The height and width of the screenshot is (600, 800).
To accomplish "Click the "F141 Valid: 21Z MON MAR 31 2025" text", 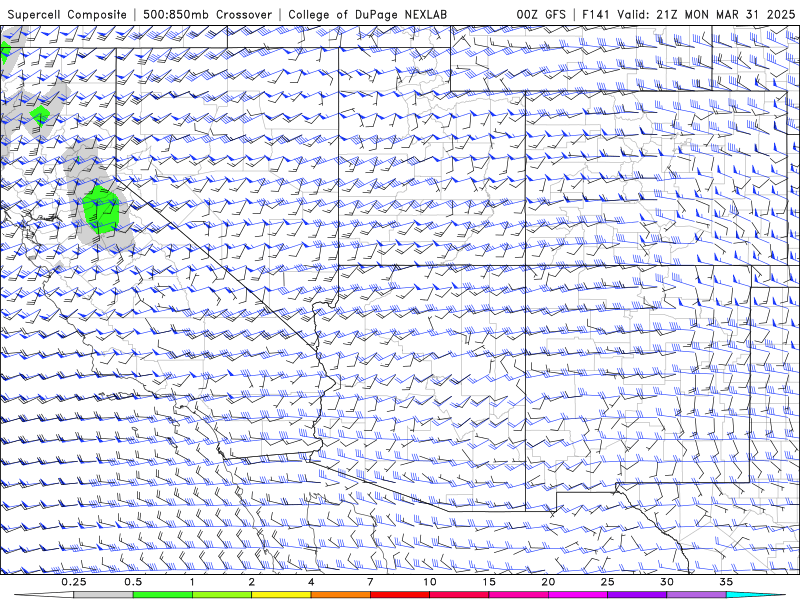I will (688, 14).
